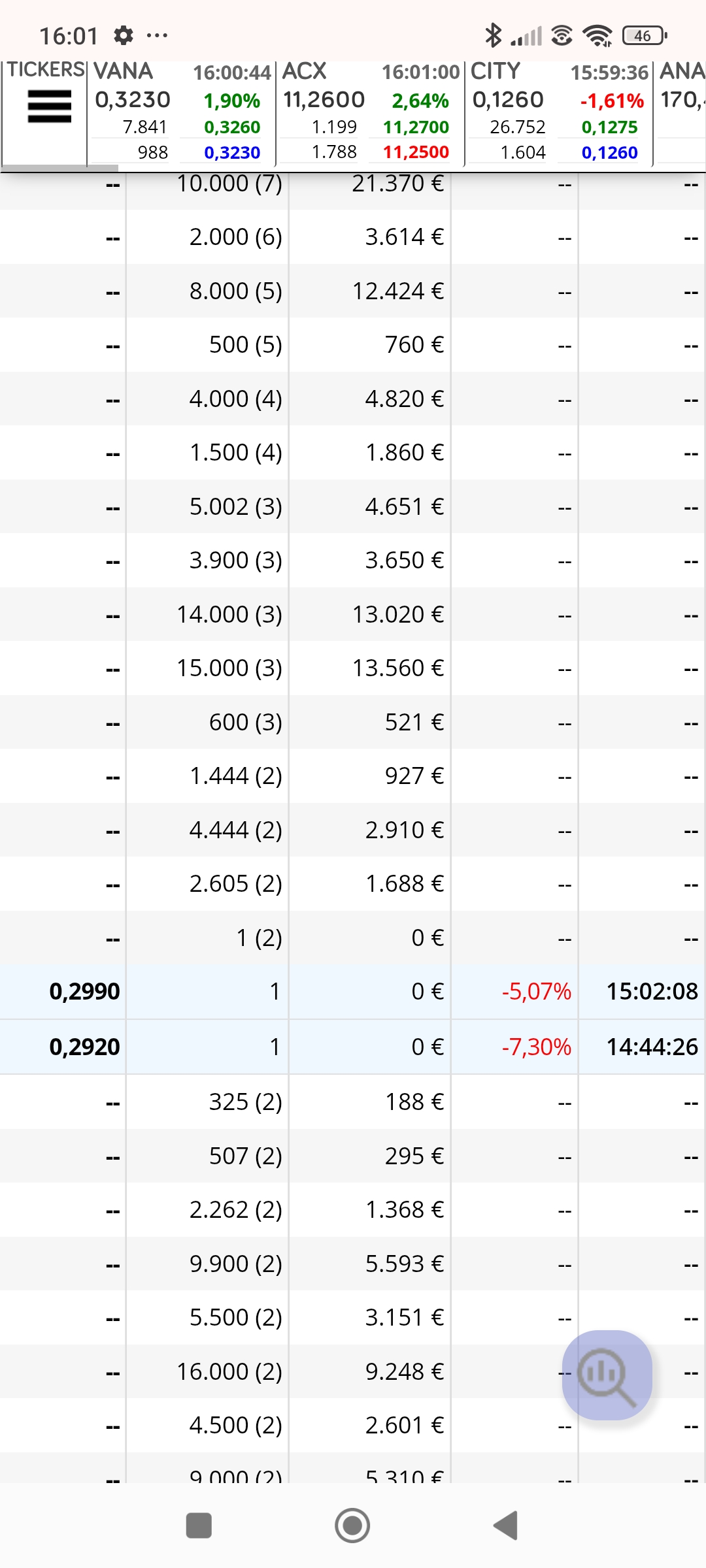Open the TICKERS hamburger menu
Image resolution: width=706 pixels, height=1568 pixels.
pos(49,106)
